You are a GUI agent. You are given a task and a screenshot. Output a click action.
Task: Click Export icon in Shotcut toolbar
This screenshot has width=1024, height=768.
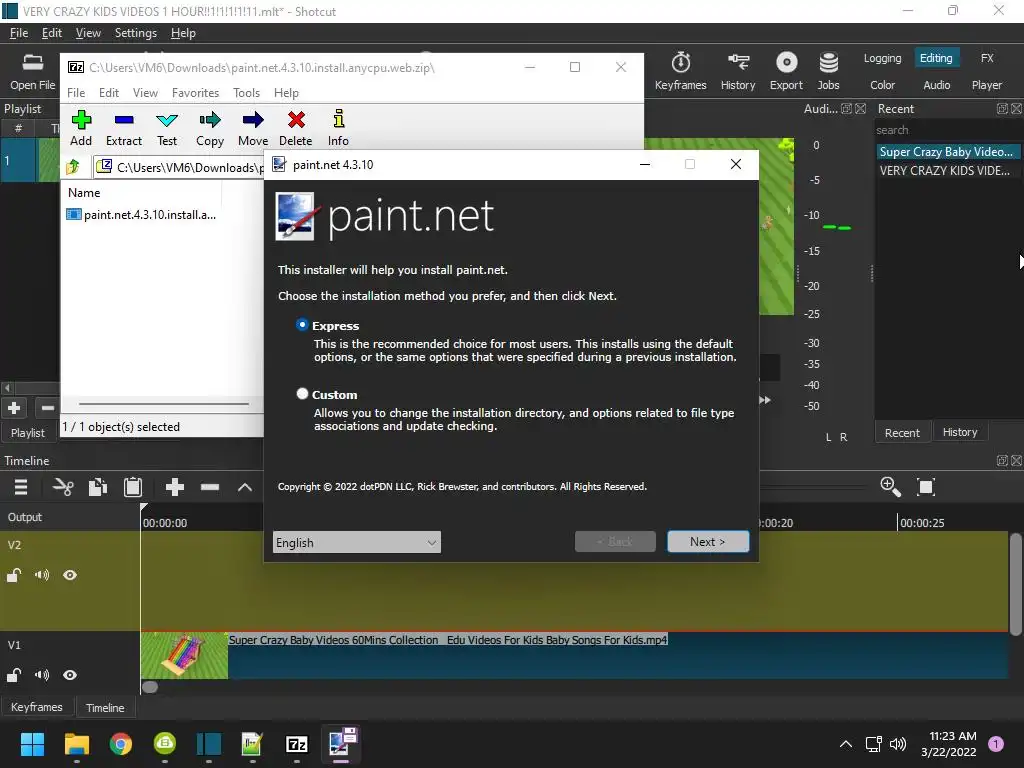coord(786,71)
